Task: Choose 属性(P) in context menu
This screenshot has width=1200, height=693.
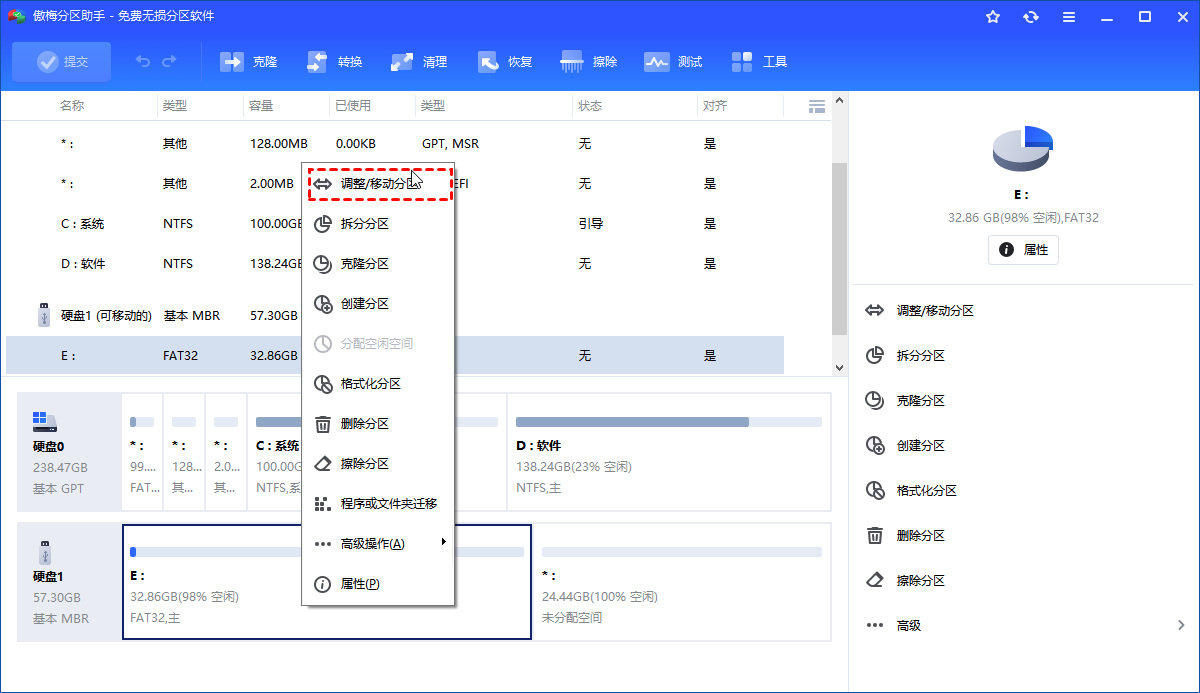Action: point(378,584)
